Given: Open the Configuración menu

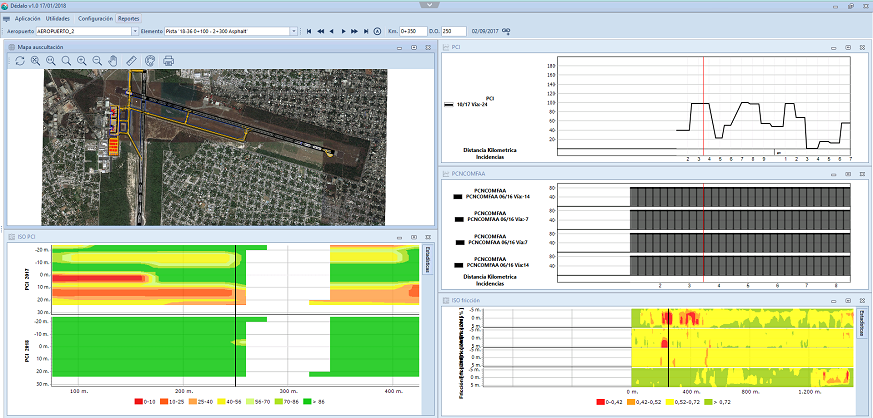Looking at the screenshot, I should [x=95, y=18].
